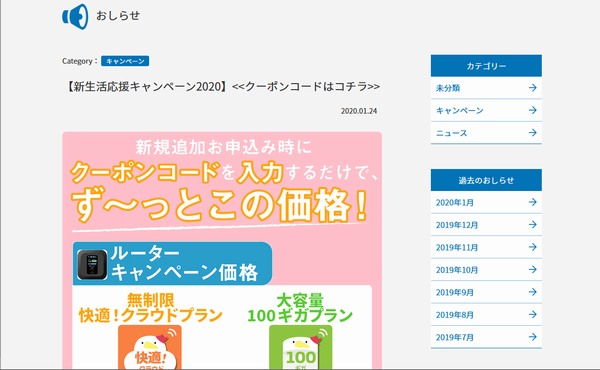Click the ず〜っとこの価格! banner text

(x=220, y=206)
